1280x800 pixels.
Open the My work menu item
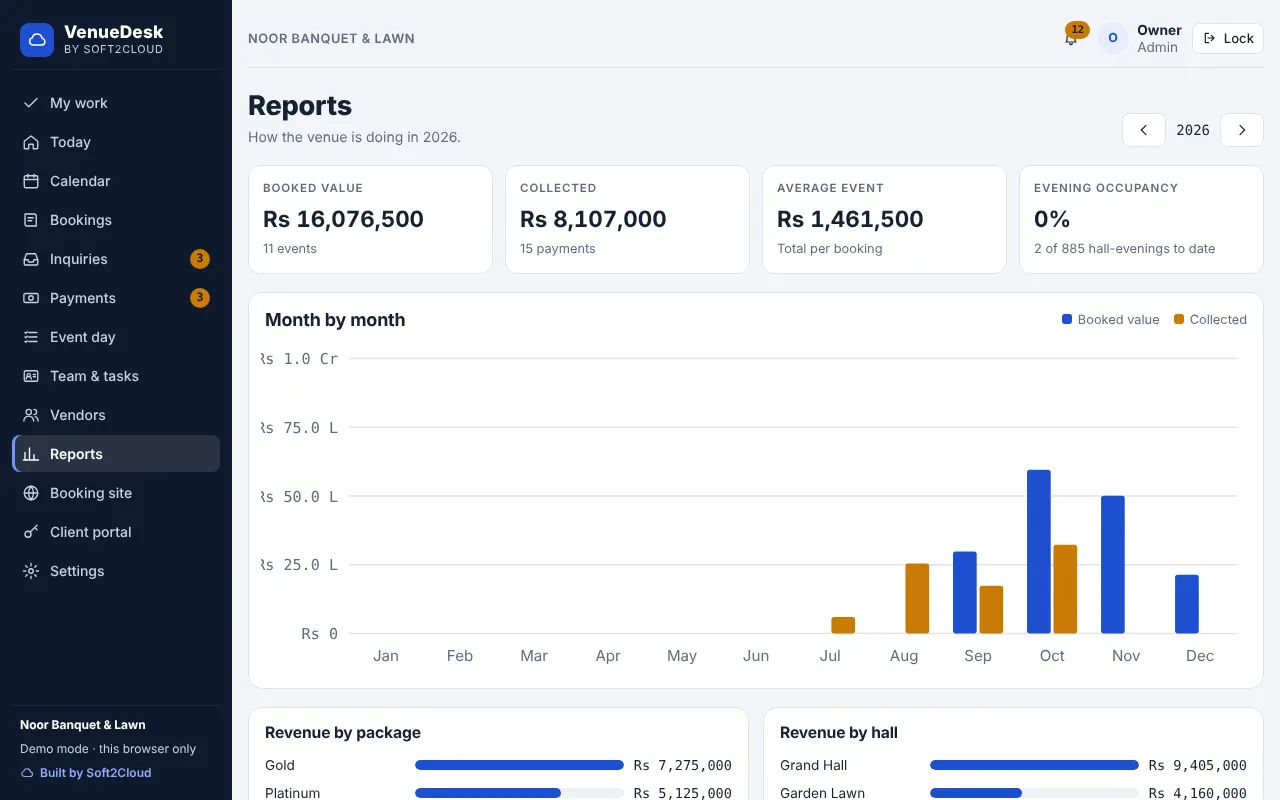point(116,103)
